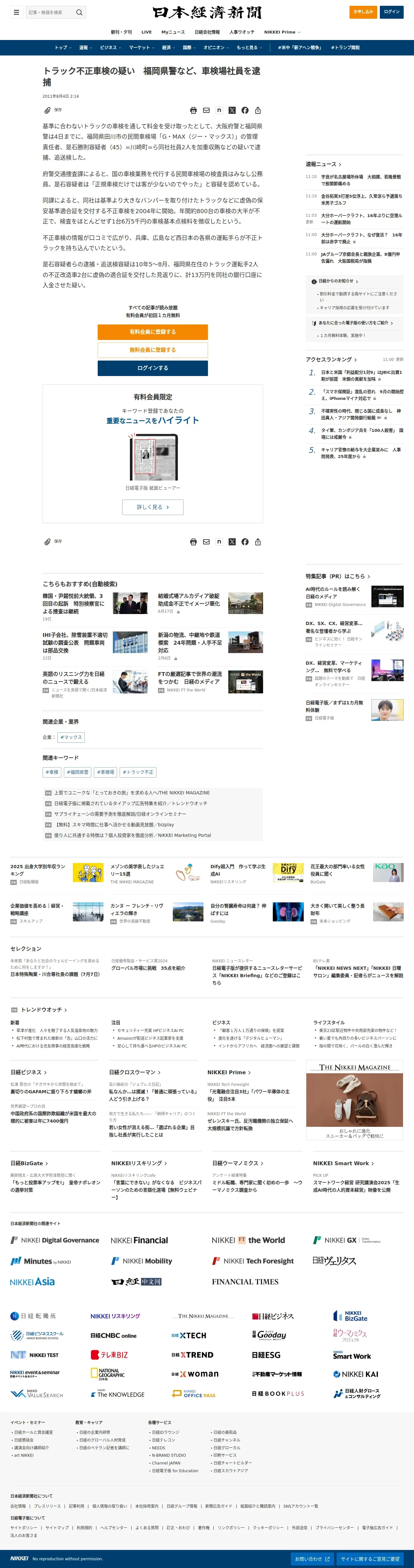Open the 日経電子版 紙面ビューアー newspaper thumbnail
This screenshot has height=1568, width=414.
153,457
